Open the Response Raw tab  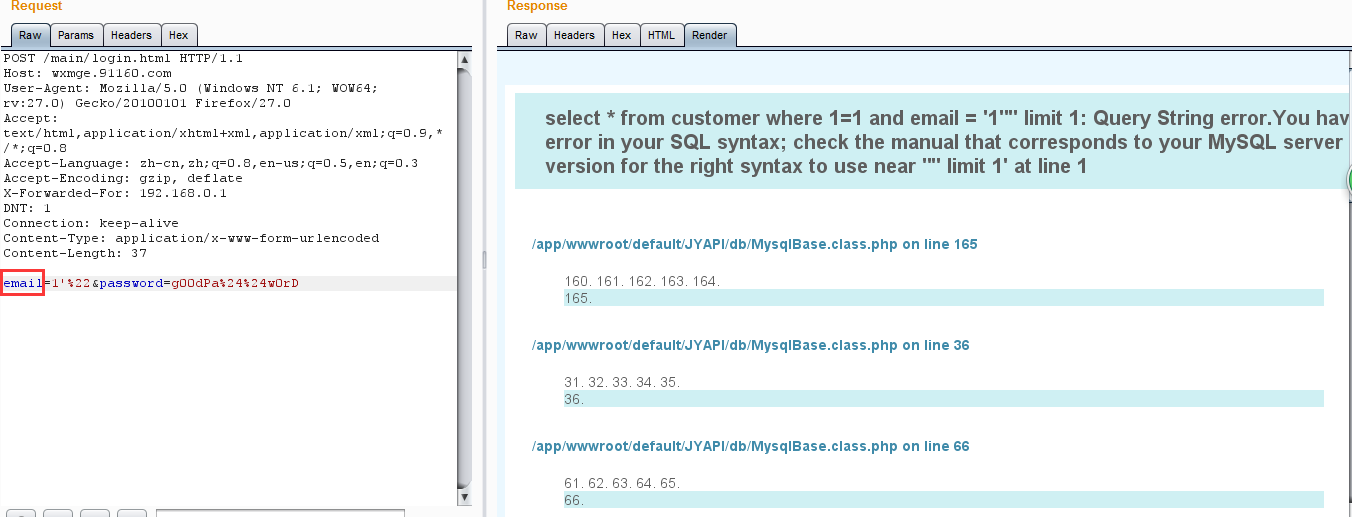point(526,35)
